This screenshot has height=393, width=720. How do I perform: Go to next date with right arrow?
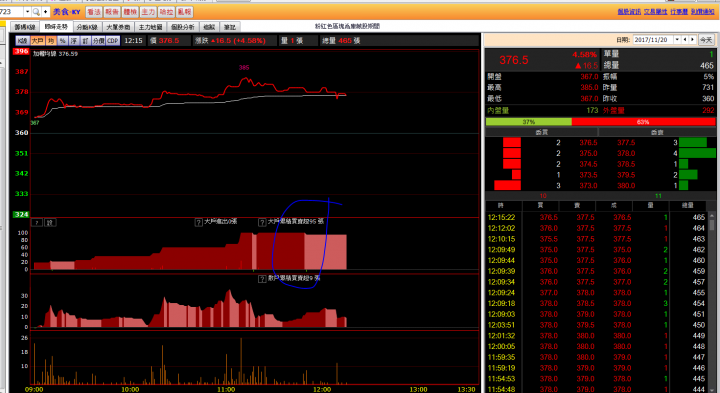(x=692, y=40)
